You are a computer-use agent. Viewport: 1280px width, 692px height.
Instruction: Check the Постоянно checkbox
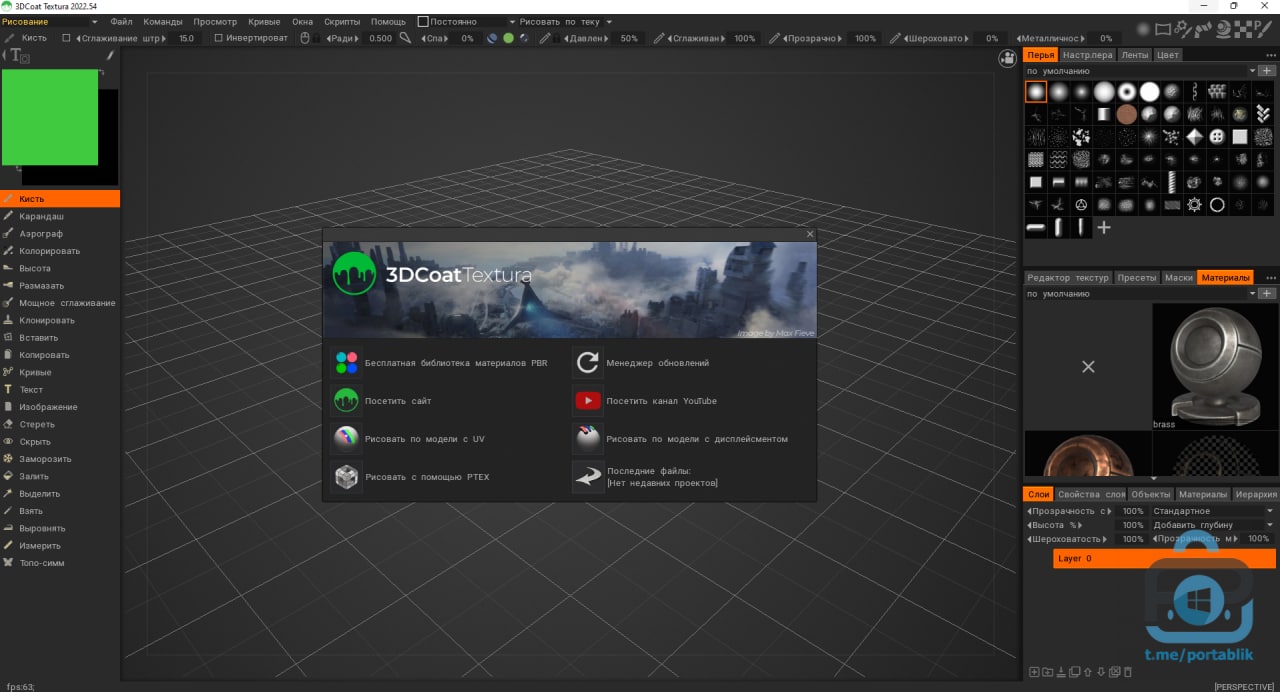(423, 21)
